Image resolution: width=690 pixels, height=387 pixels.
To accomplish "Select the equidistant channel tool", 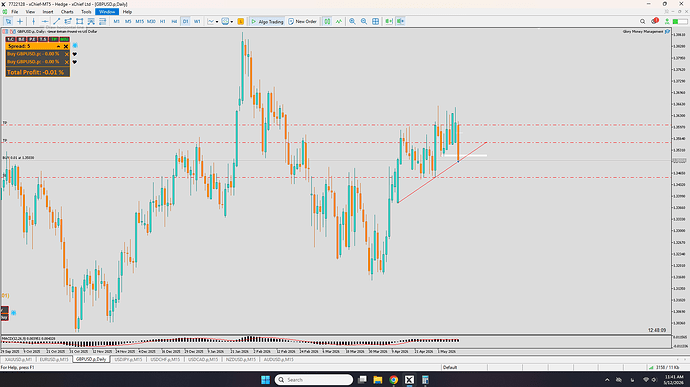I will [x=68, y=21].
